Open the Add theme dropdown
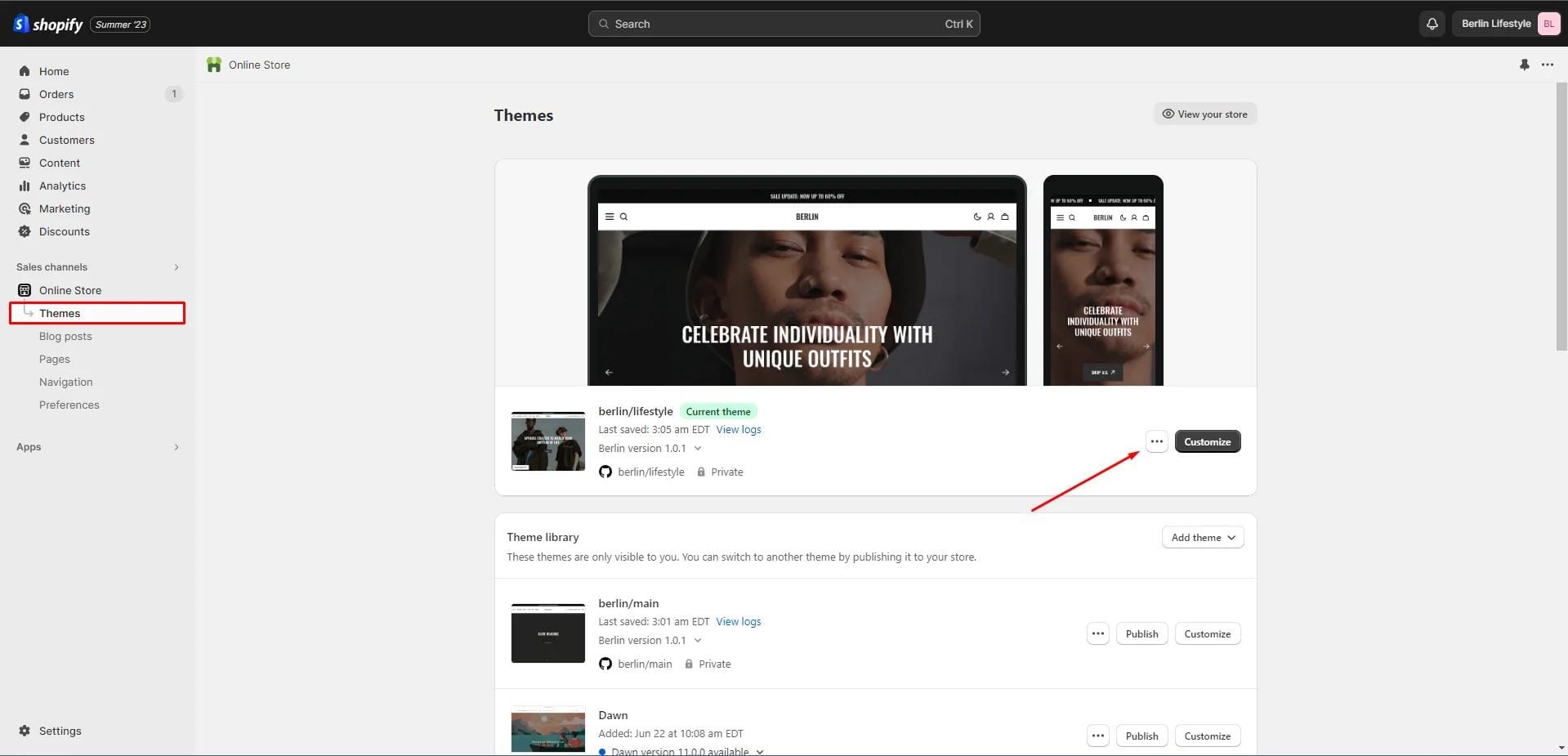The image size is (1568, 756). click(x=1202, y=537)
